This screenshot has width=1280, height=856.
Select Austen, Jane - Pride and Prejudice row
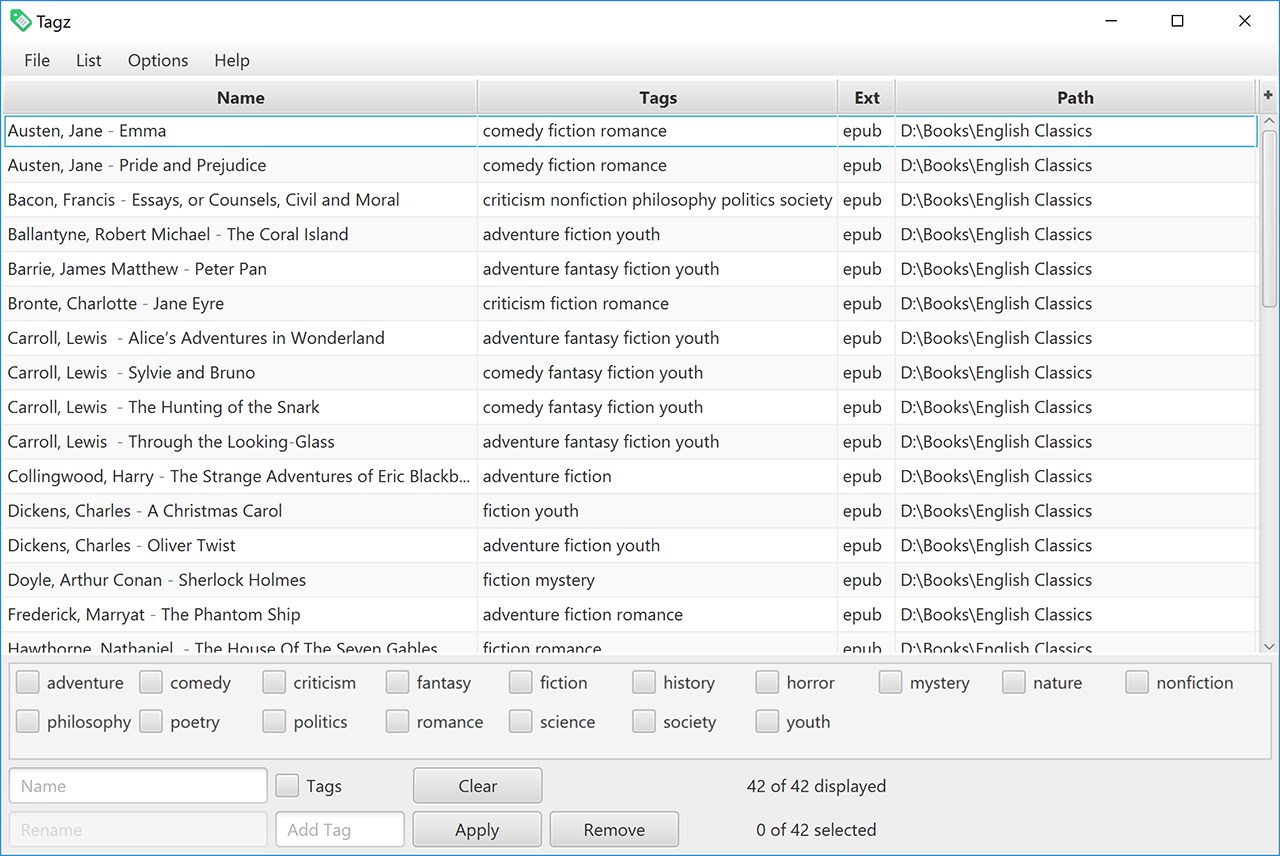click(x=630, y=165)
